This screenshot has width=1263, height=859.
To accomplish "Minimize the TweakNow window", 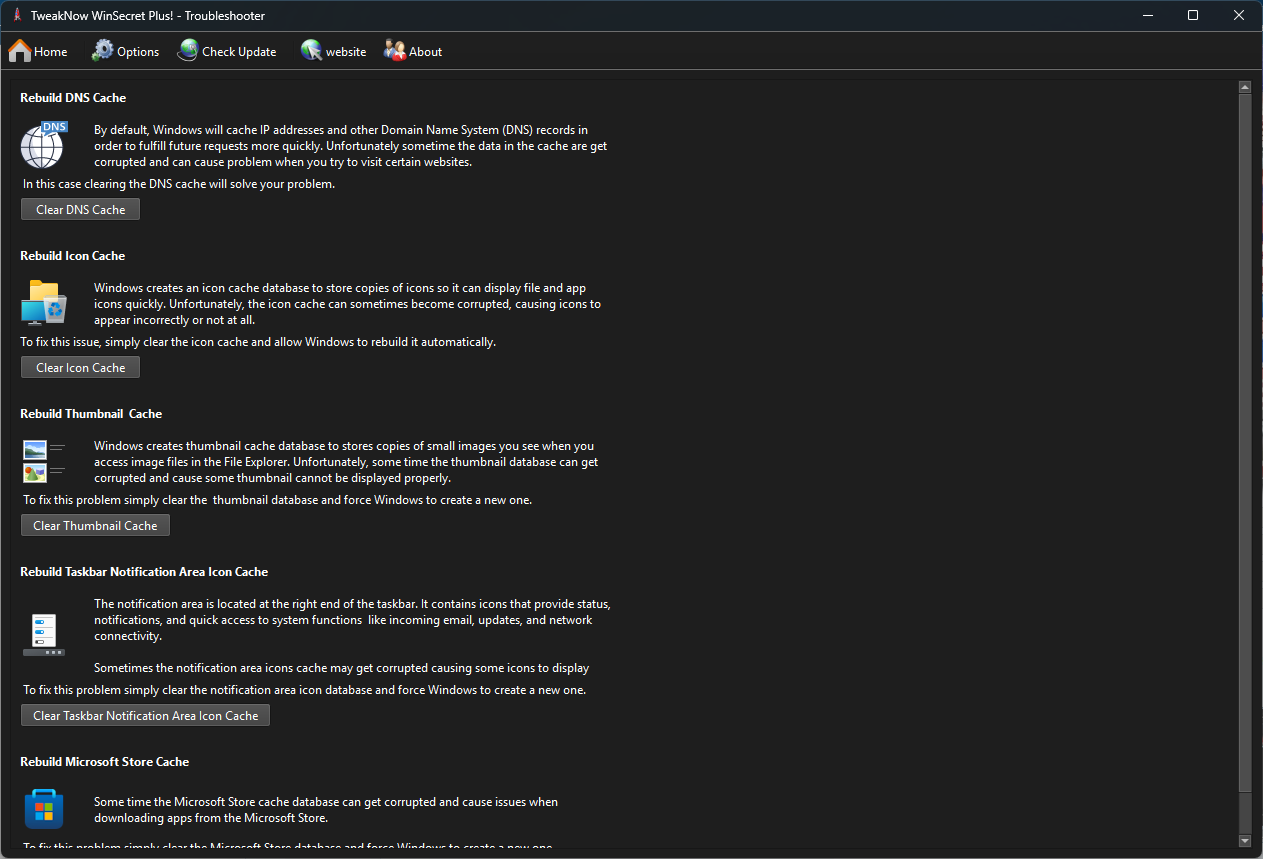I will tap(1147, 15).
